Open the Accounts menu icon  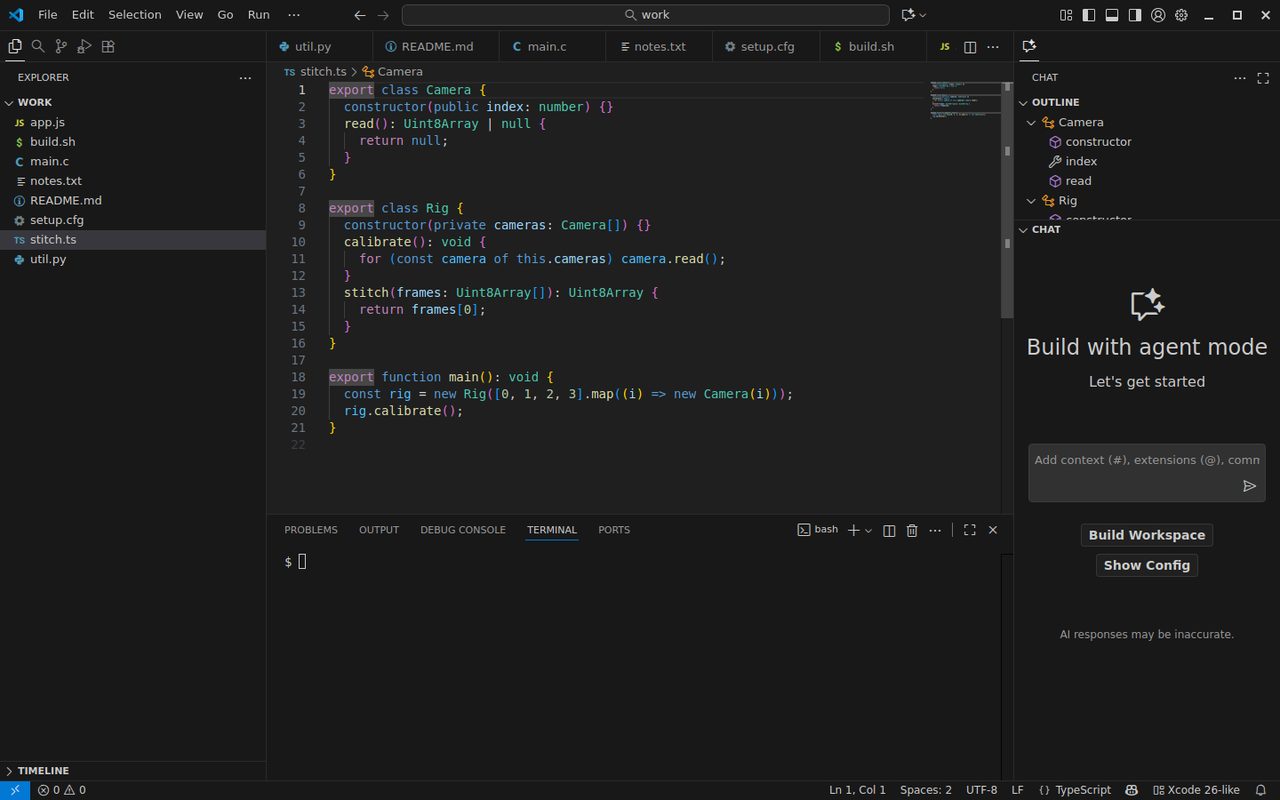click(x=1158, y=15)
